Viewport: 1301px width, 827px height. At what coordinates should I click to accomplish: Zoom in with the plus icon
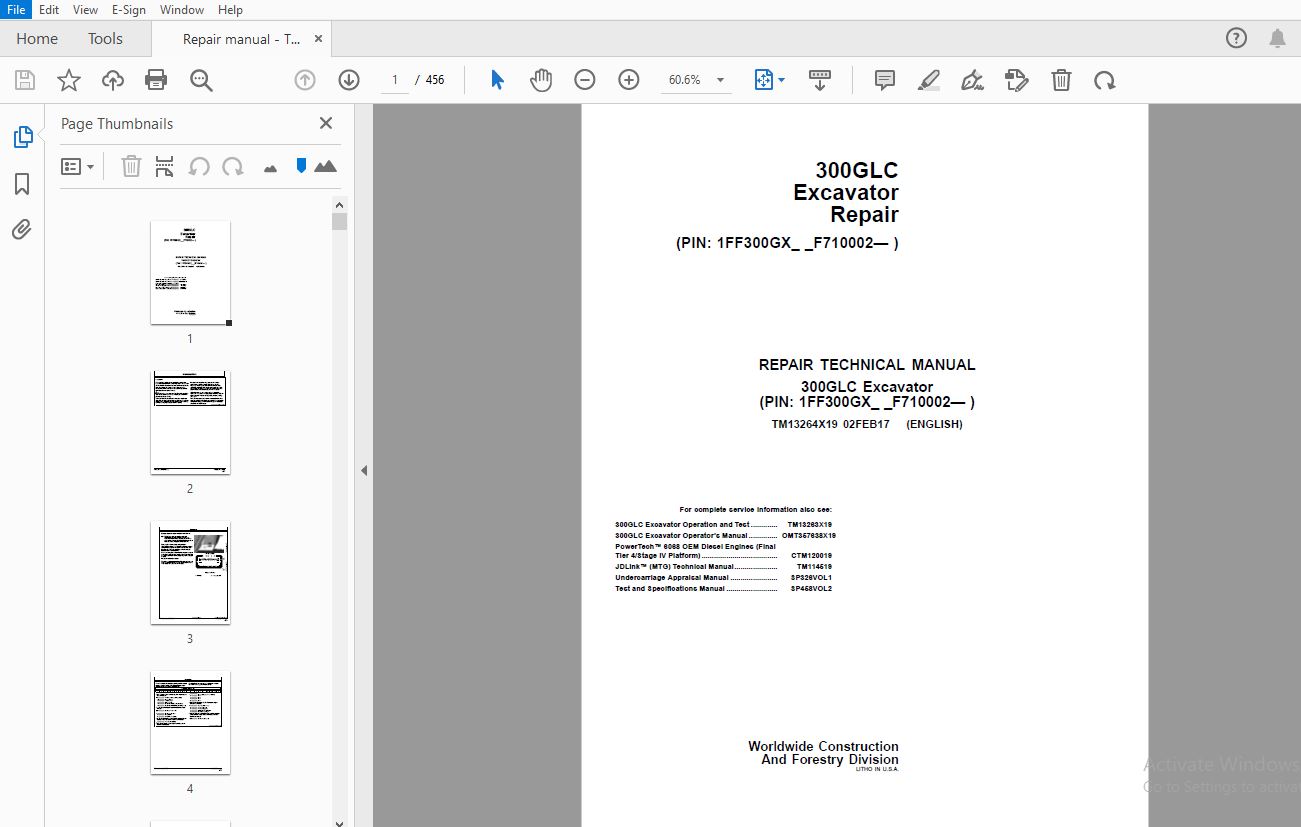[x=629, y=80]
